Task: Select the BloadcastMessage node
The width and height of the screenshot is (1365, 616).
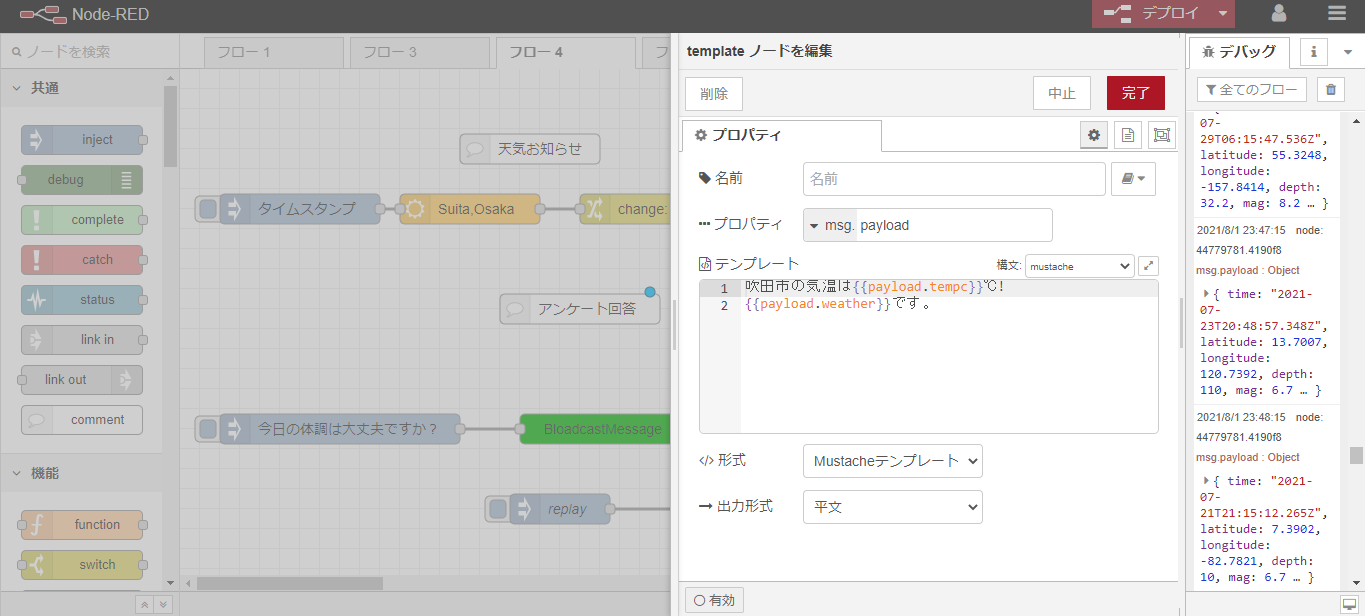Action: coord(595,429)
